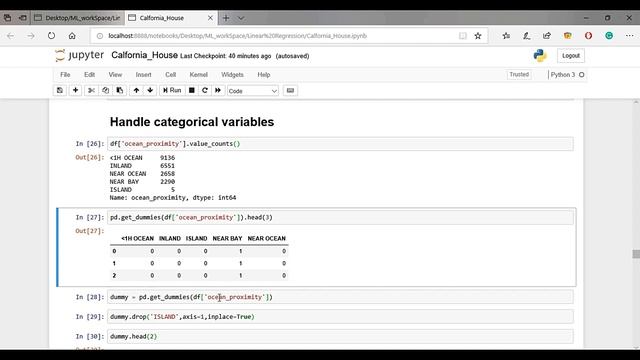Open the Cell menu
The image size is (640, 360).
pos(171,75)
